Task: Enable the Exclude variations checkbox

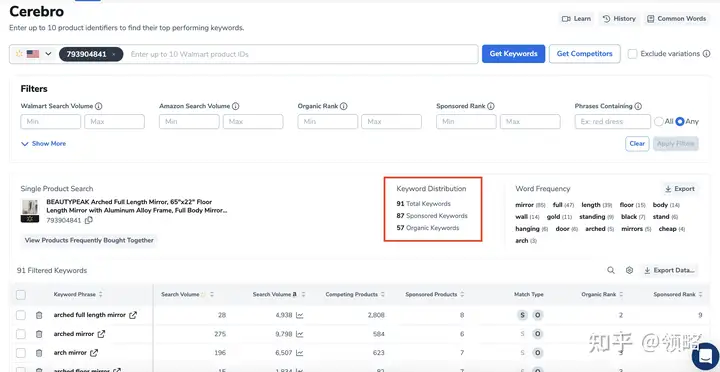Action: [x=632, y=54]
